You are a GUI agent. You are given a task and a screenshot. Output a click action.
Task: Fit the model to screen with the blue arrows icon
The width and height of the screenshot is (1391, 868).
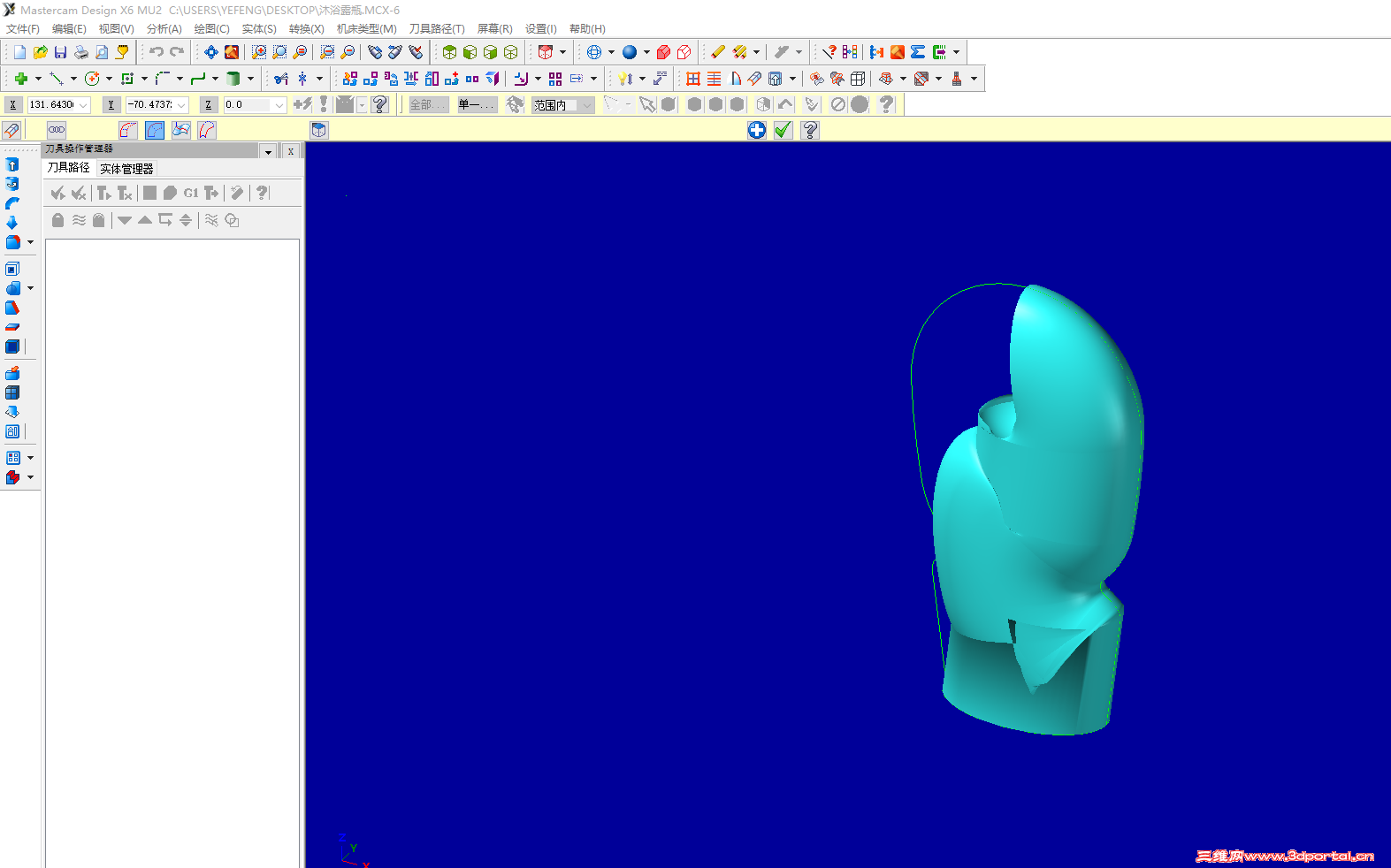click(211, 52)
